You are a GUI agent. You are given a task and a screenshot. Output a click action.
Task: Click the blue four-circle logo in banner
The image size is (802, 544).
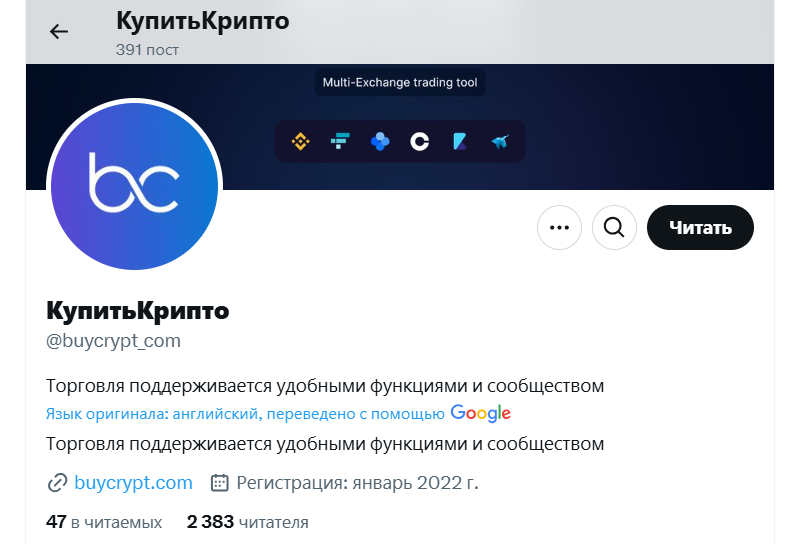pos(380,142)
